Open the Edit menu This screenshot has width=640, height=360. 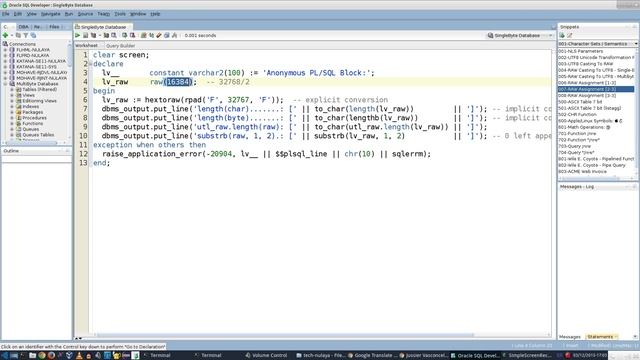click(18, 14)
